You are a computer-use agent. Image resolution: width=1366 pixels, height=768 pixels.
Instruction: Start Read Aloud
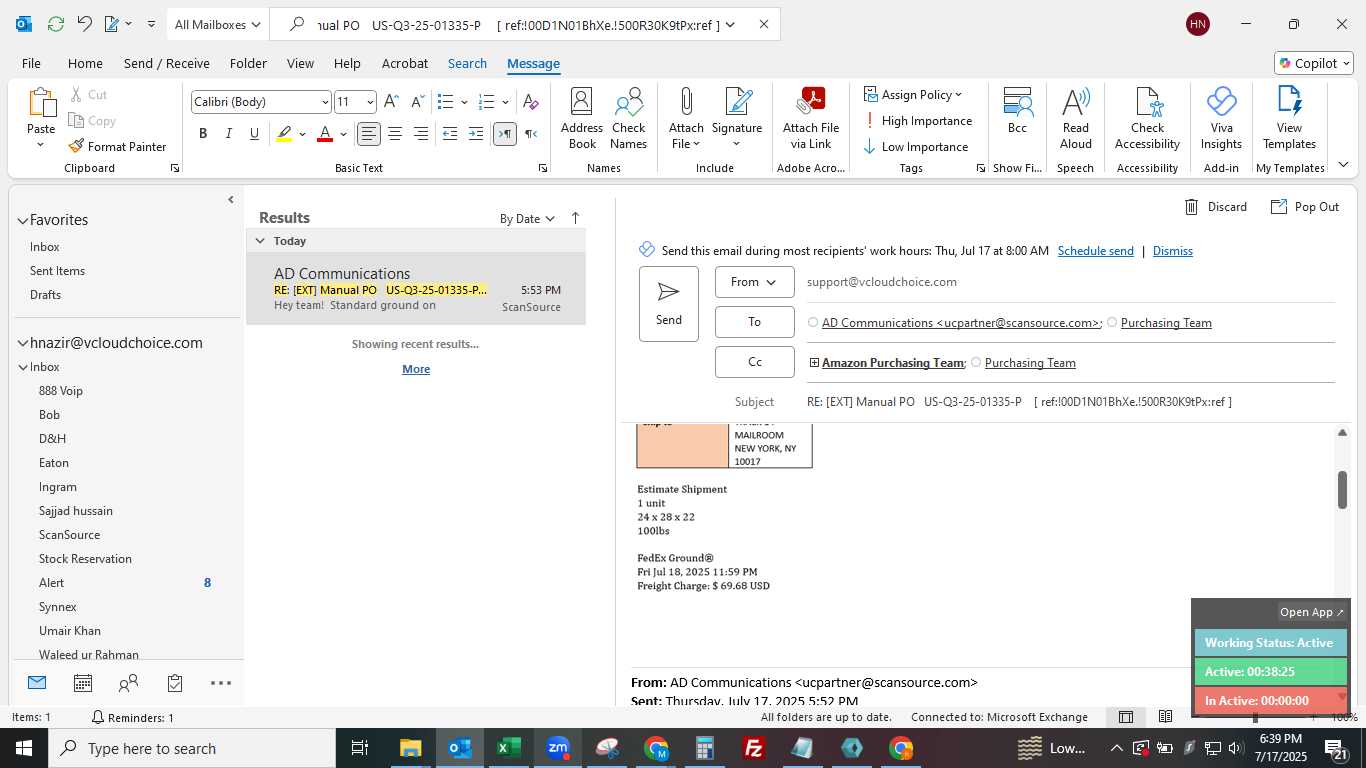[x=1076, y=118]
